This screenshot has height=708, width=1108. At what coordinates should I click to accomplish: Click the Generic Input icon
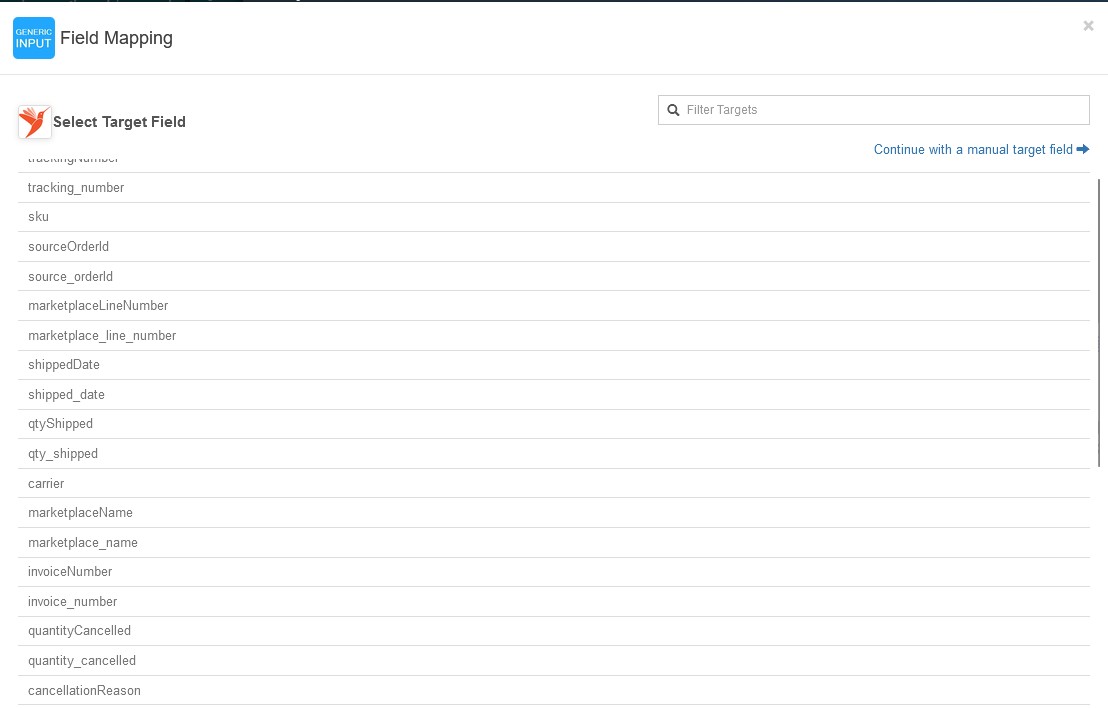click(x=34, y=38)
